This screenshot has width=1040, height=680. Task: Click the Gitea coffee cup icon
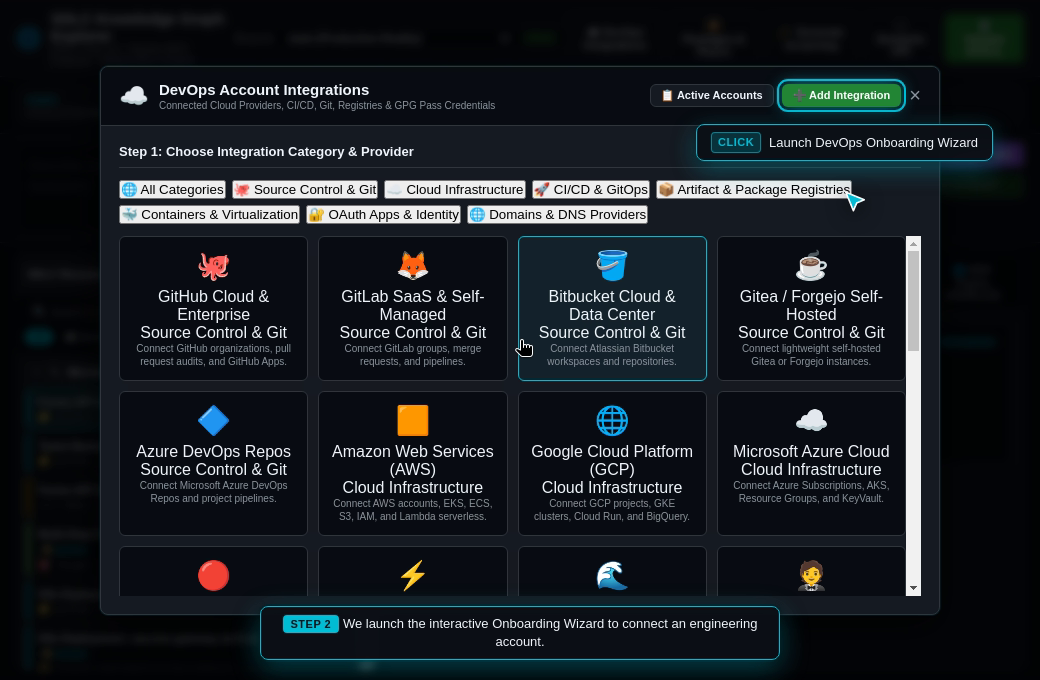coord(811,266)
